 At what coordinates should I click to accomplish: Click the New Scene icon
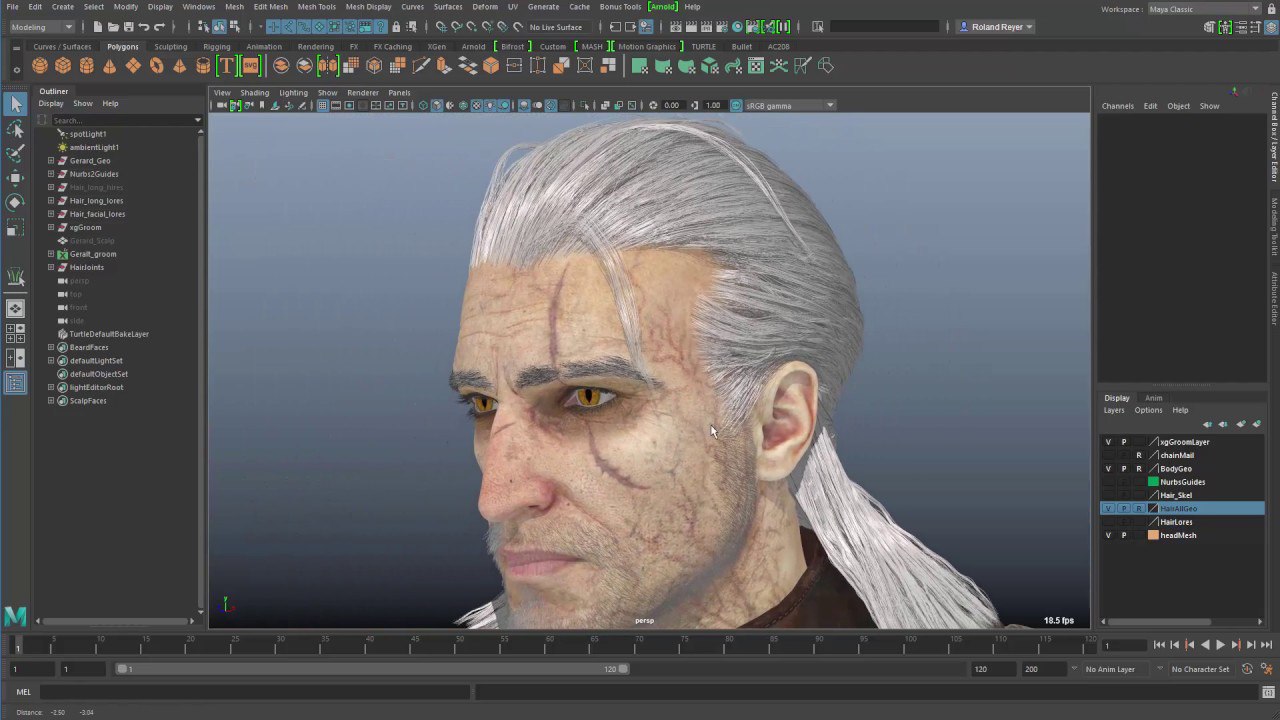pos(96,27)
